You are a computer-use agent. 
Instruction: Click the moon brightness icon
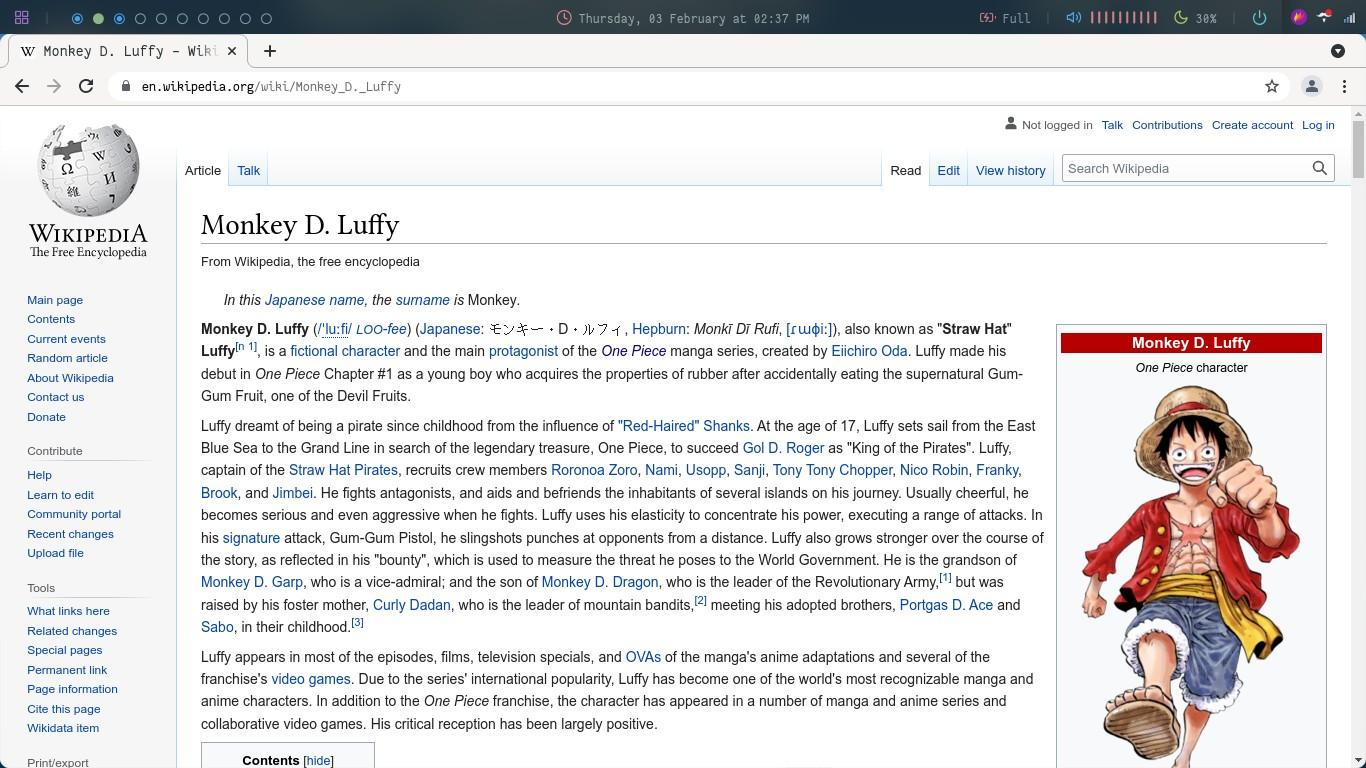coord(1180,18)
